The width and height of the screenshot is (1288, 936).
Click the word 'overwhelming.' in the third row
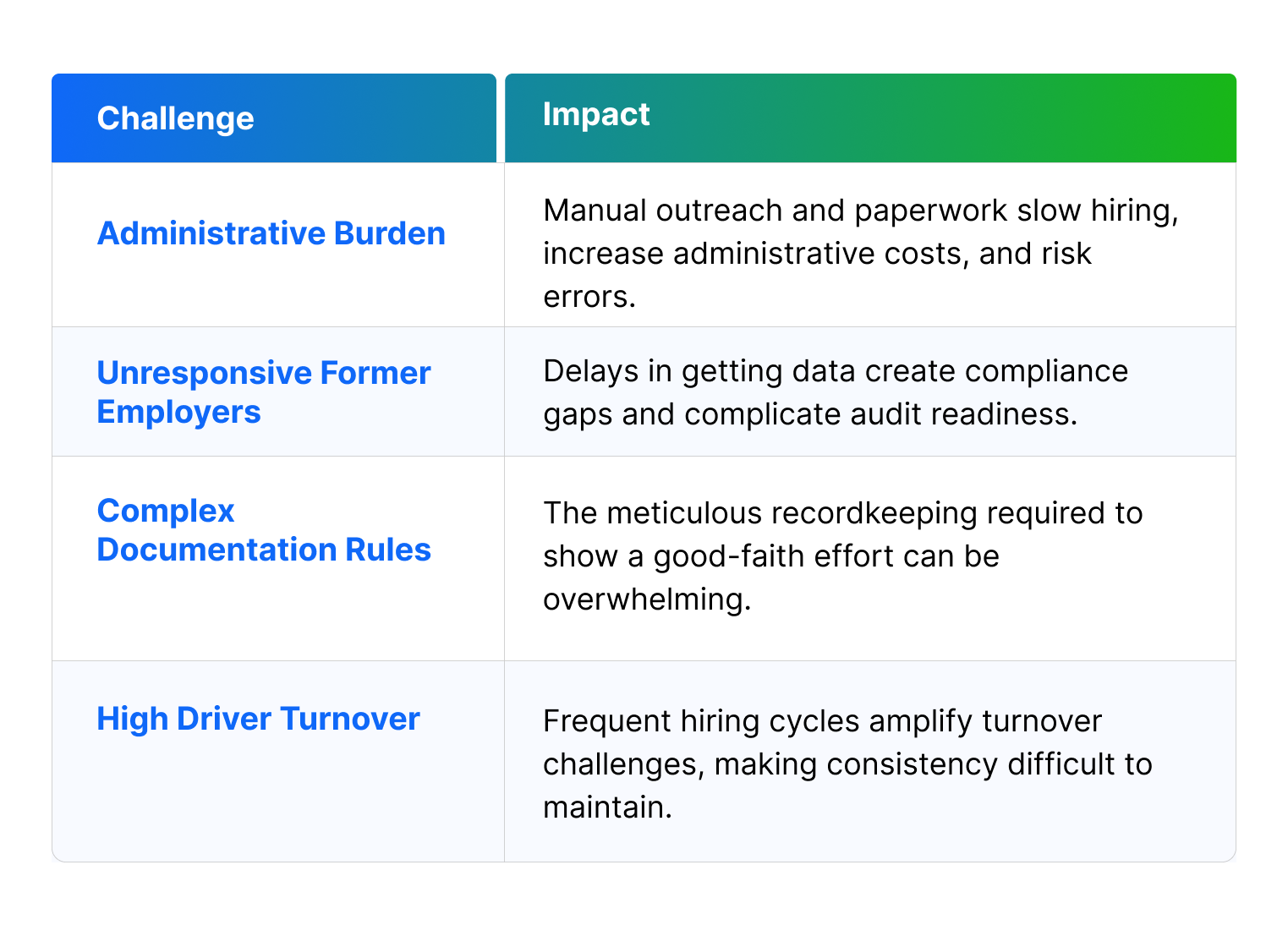(647, 599)
